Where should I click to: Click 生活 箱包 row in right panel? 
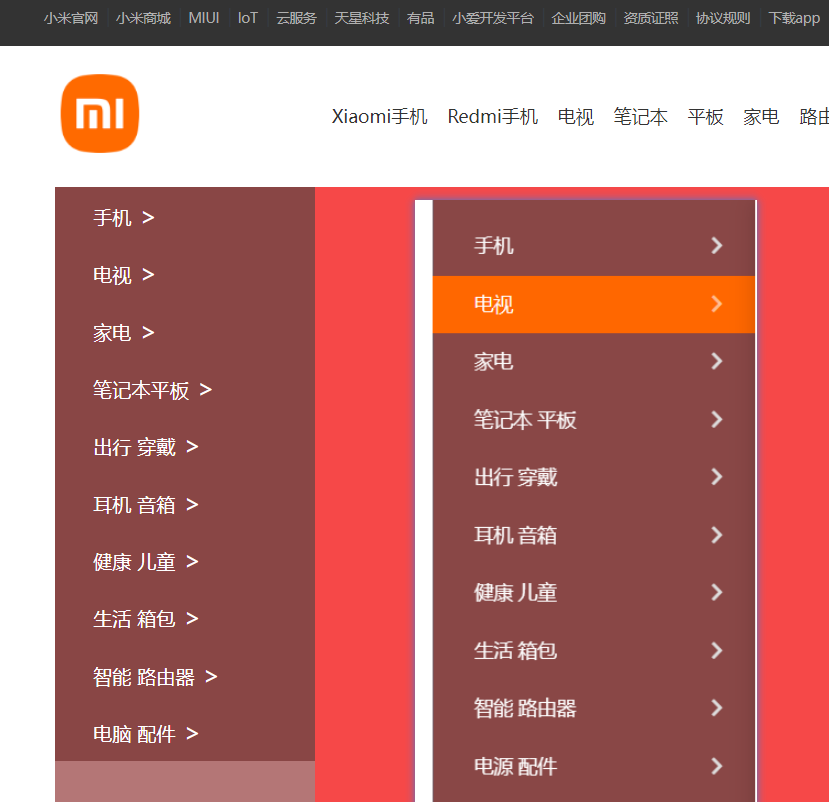(x=594, y=650)
